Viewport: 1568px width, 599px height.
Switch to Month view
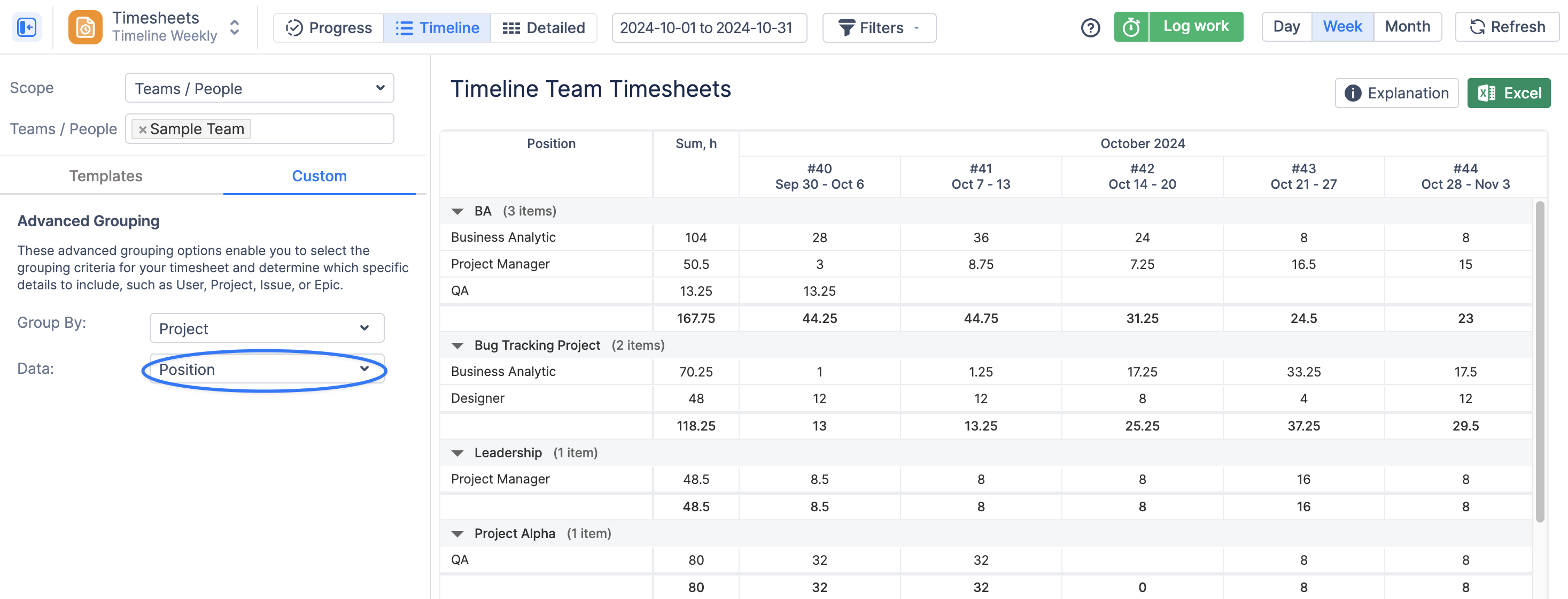coord(1407,27)
